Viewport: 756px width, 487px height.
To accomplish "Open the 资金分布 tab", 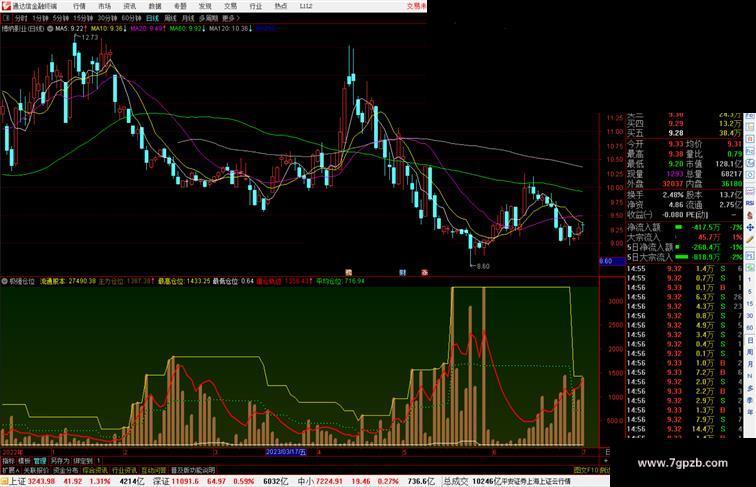I will [65, 470].
